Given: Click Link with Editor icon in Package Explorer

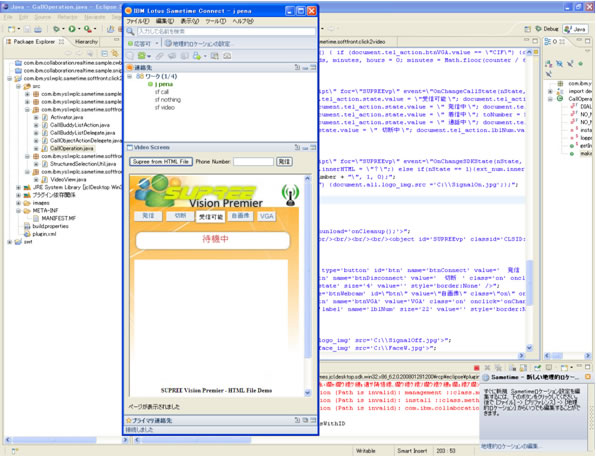Looking at the screenshot, I should pyautogui.click(x=114, y=53).
